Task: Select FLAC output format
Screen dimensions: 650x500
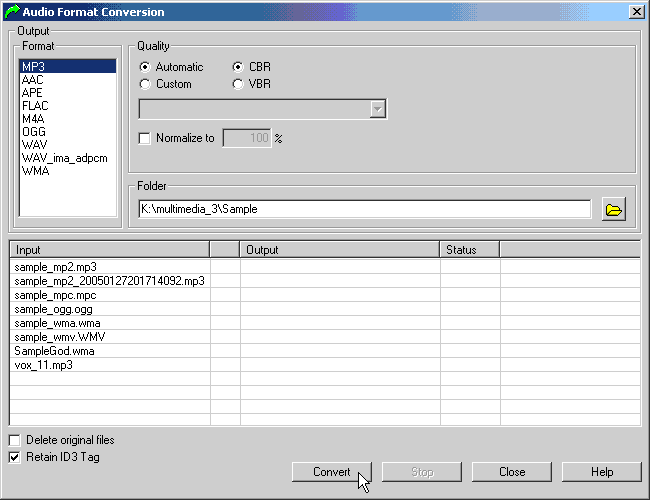Action: pos(68,106)
